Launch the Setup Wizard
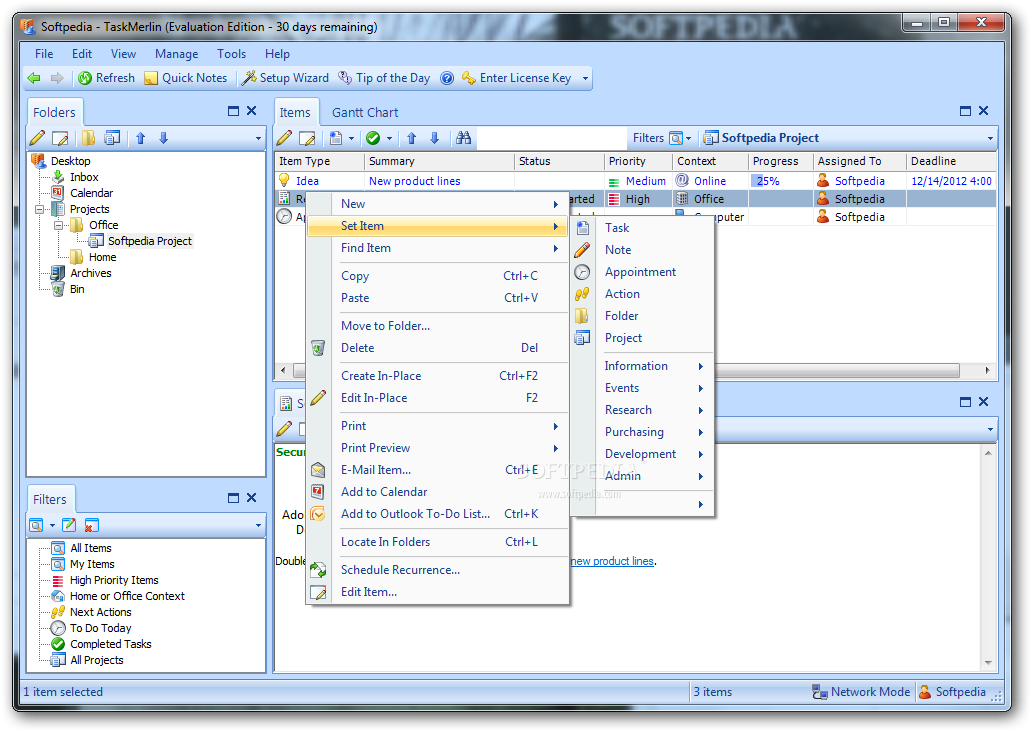 (x=285, y=78)
